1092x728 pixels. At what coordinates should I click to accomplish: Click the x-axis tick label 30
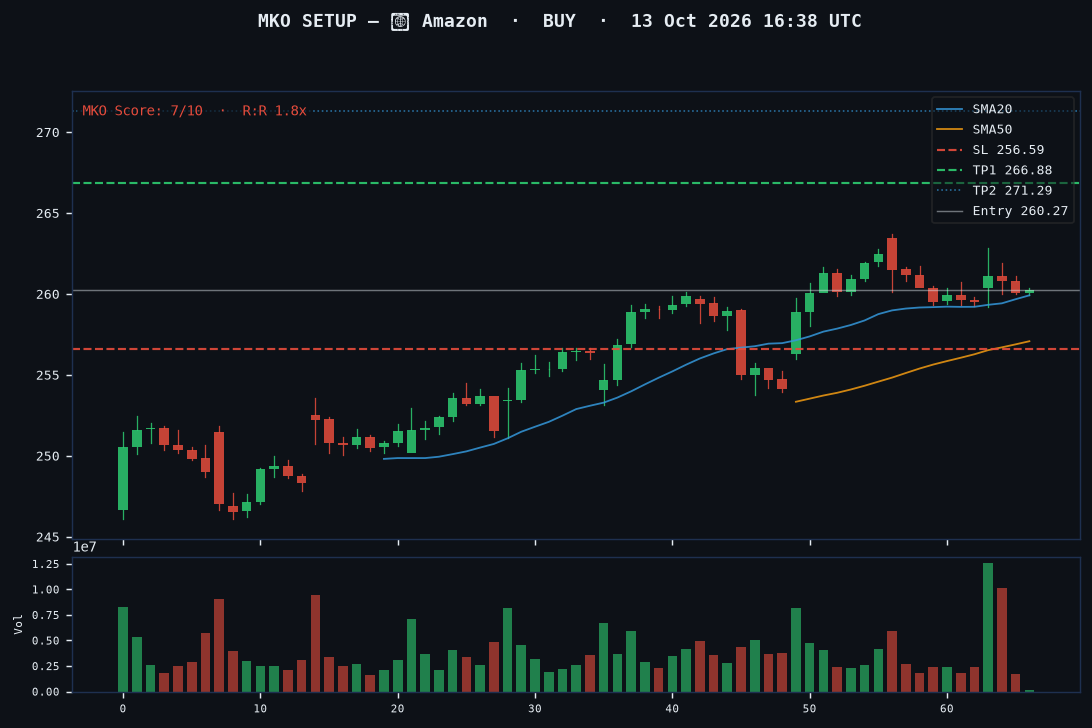tap(535, 709)
